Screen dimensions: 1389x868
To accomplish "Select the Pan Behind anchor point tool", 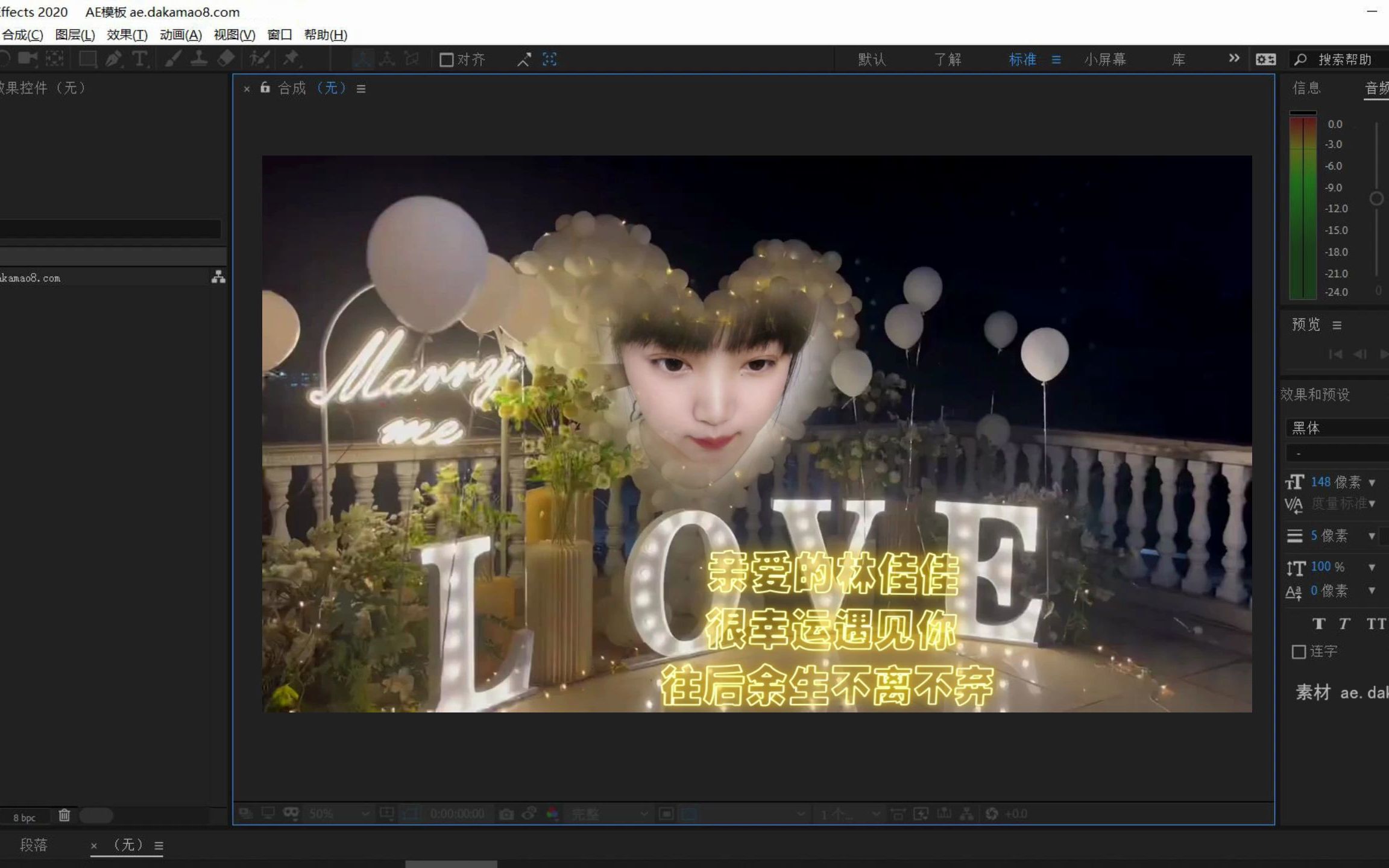I will pos(55,59).
